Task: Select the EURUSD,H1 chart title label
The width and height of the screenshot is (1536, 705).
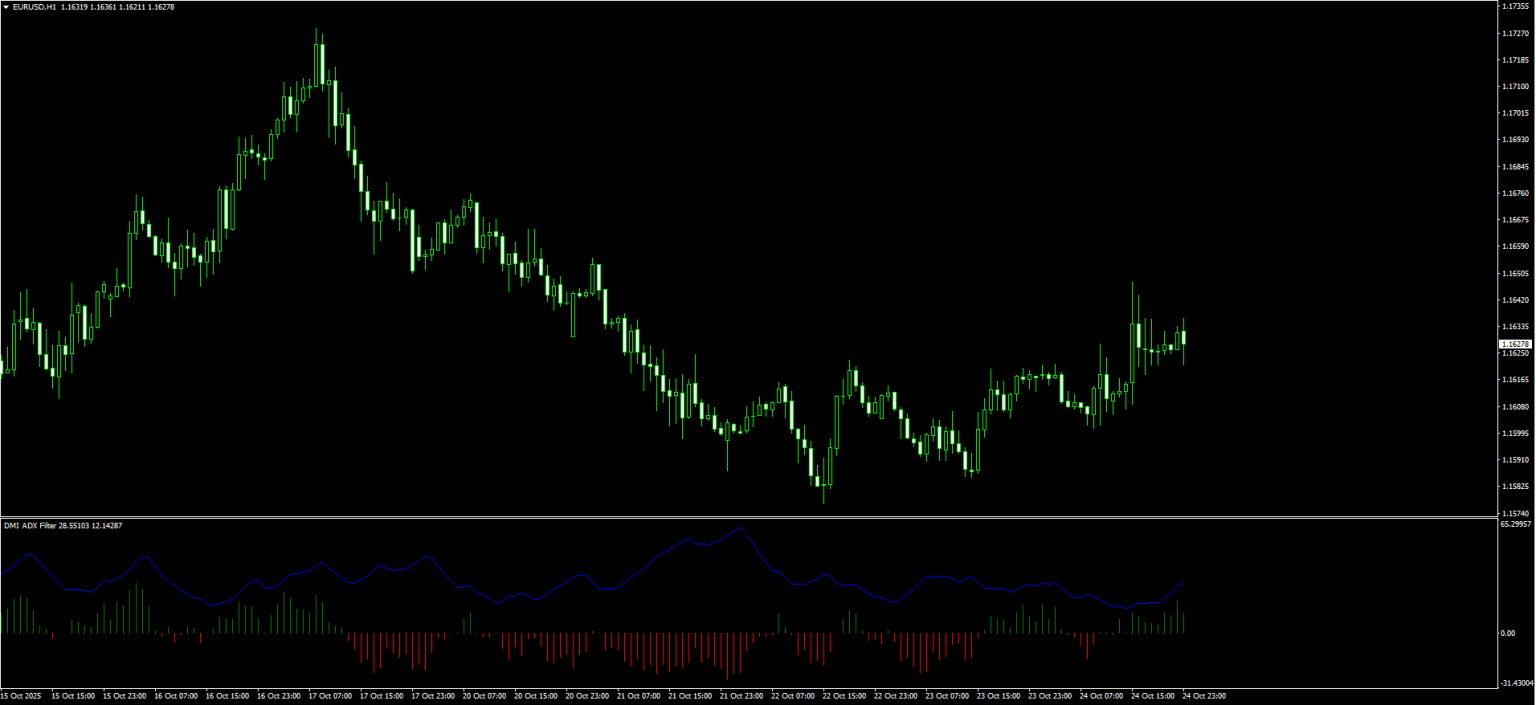Action: coord(37,5)
